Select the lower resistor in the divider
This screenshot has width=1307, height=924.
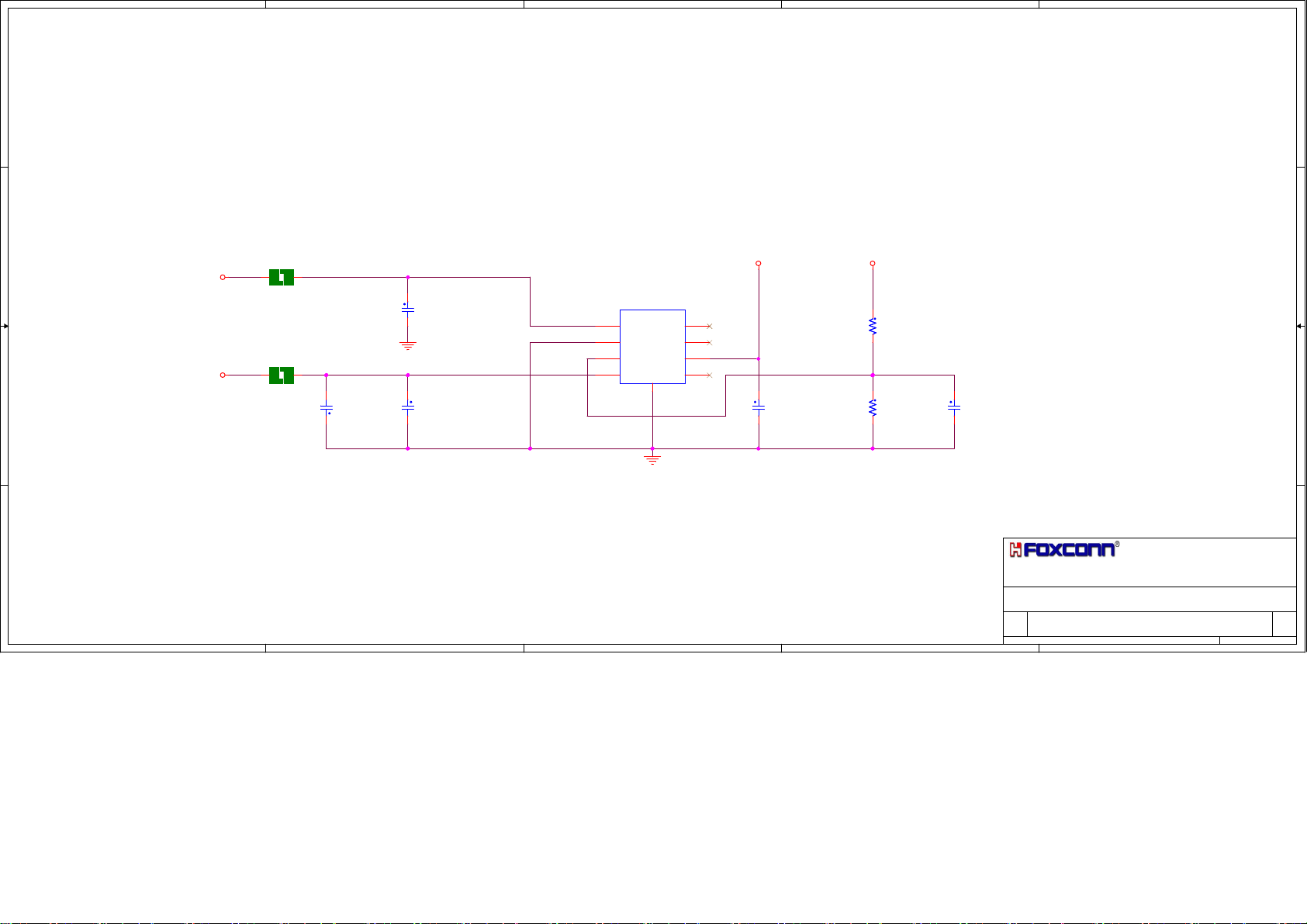point(873,407)
